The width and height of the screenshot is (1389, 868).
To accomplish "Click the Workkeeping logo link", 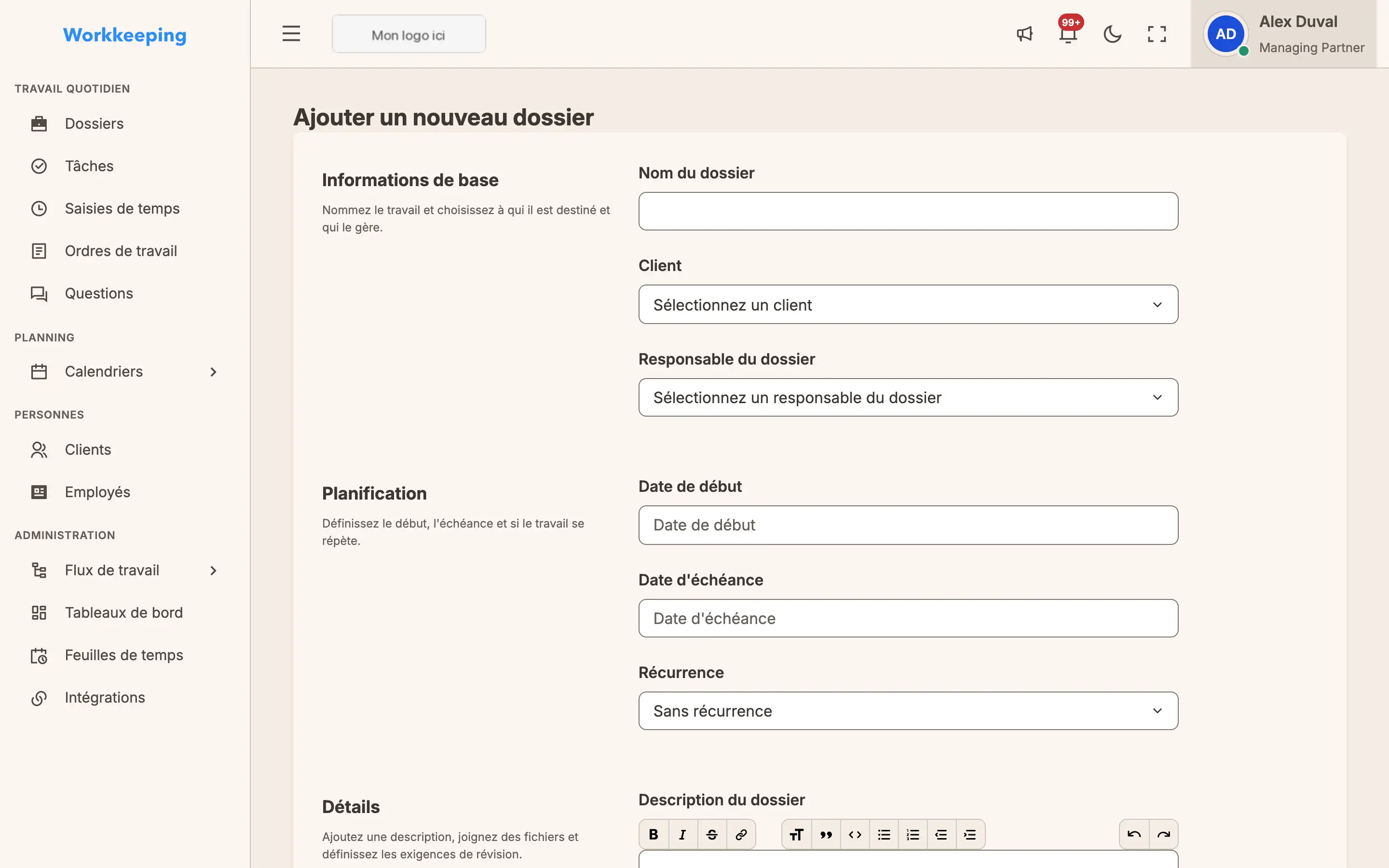I will [x=124, y=35].
